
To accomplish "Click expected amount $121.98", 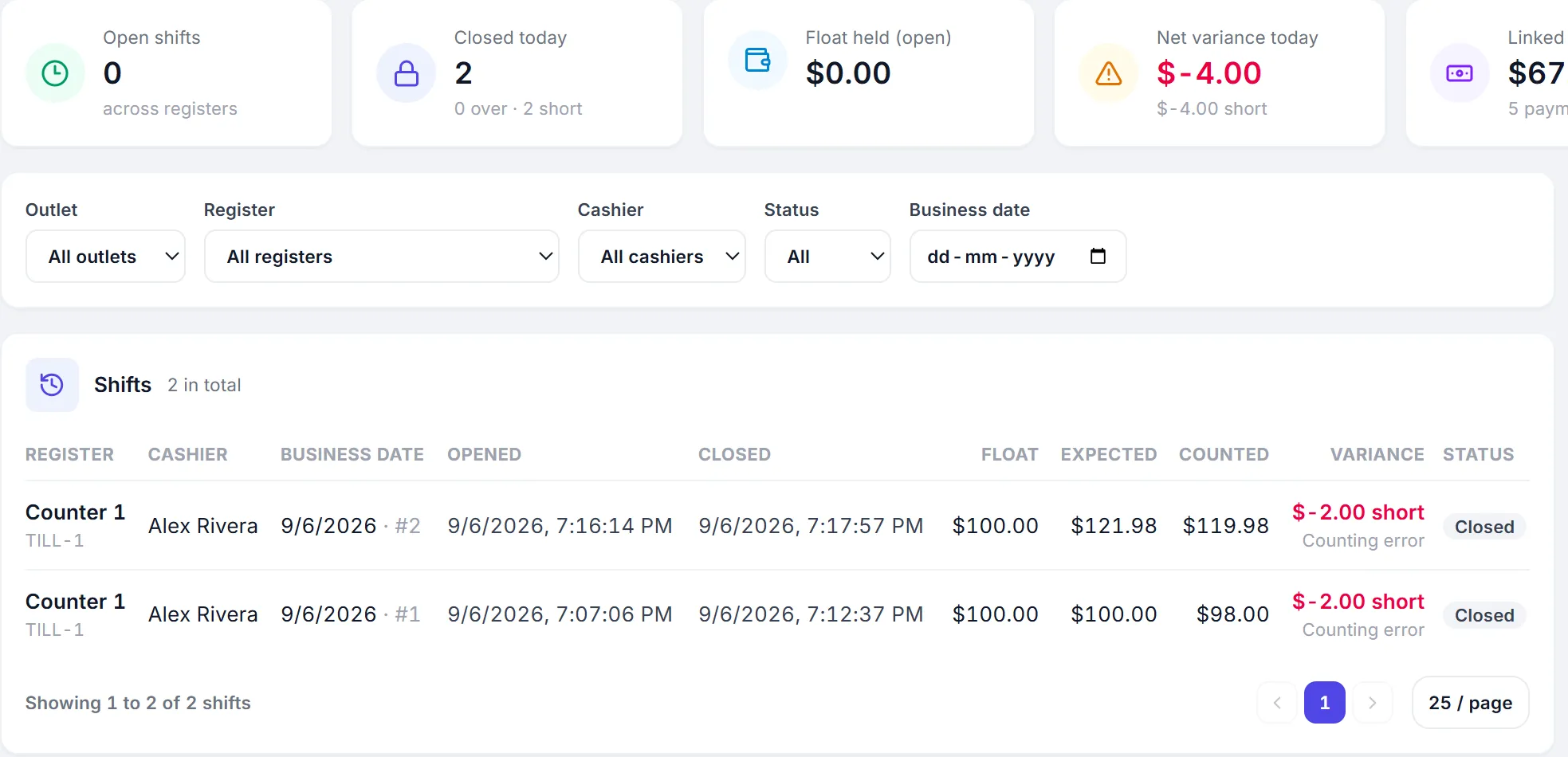I will click(1114, 526).
